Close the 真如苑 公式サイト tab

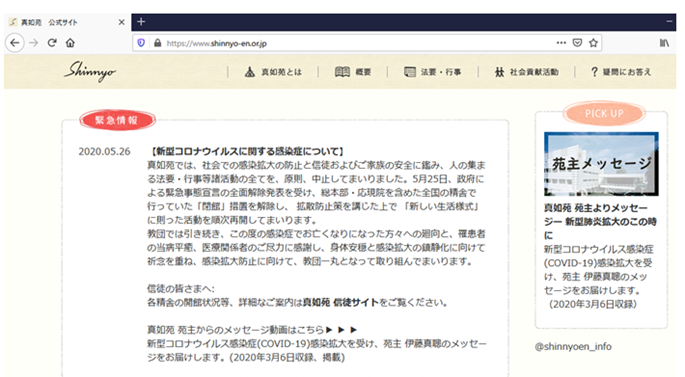[x=121, y=22]
